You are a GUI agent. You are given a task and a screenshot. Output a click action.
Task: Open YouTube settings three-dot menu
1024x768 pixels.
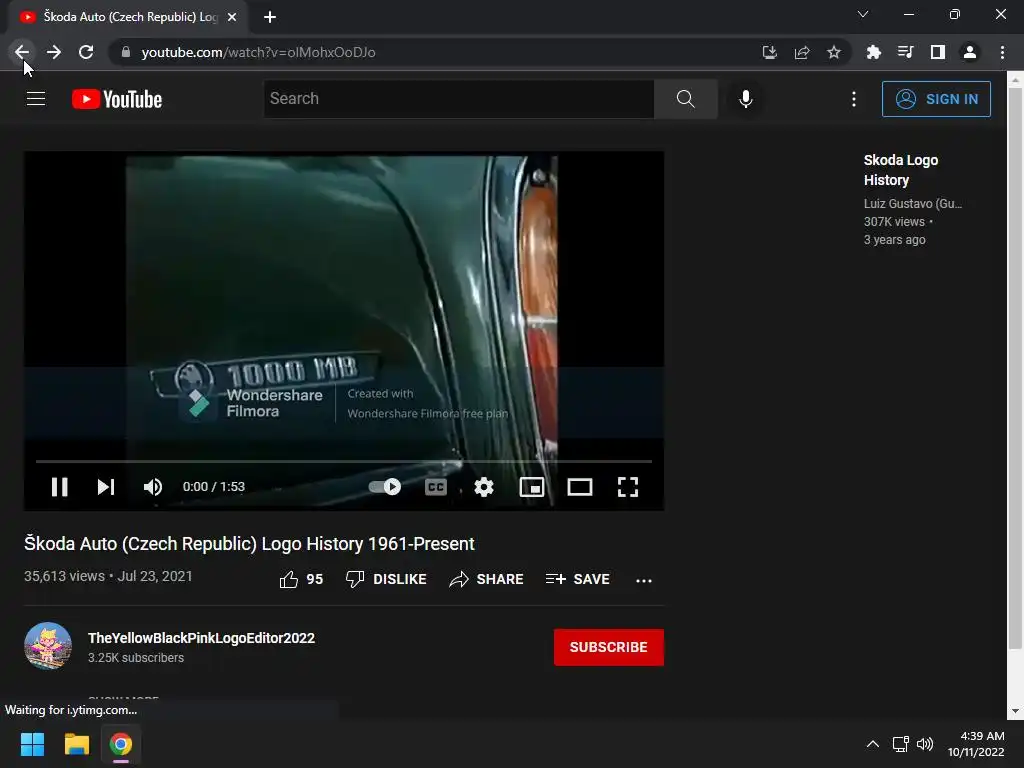(x=854, y=99)
